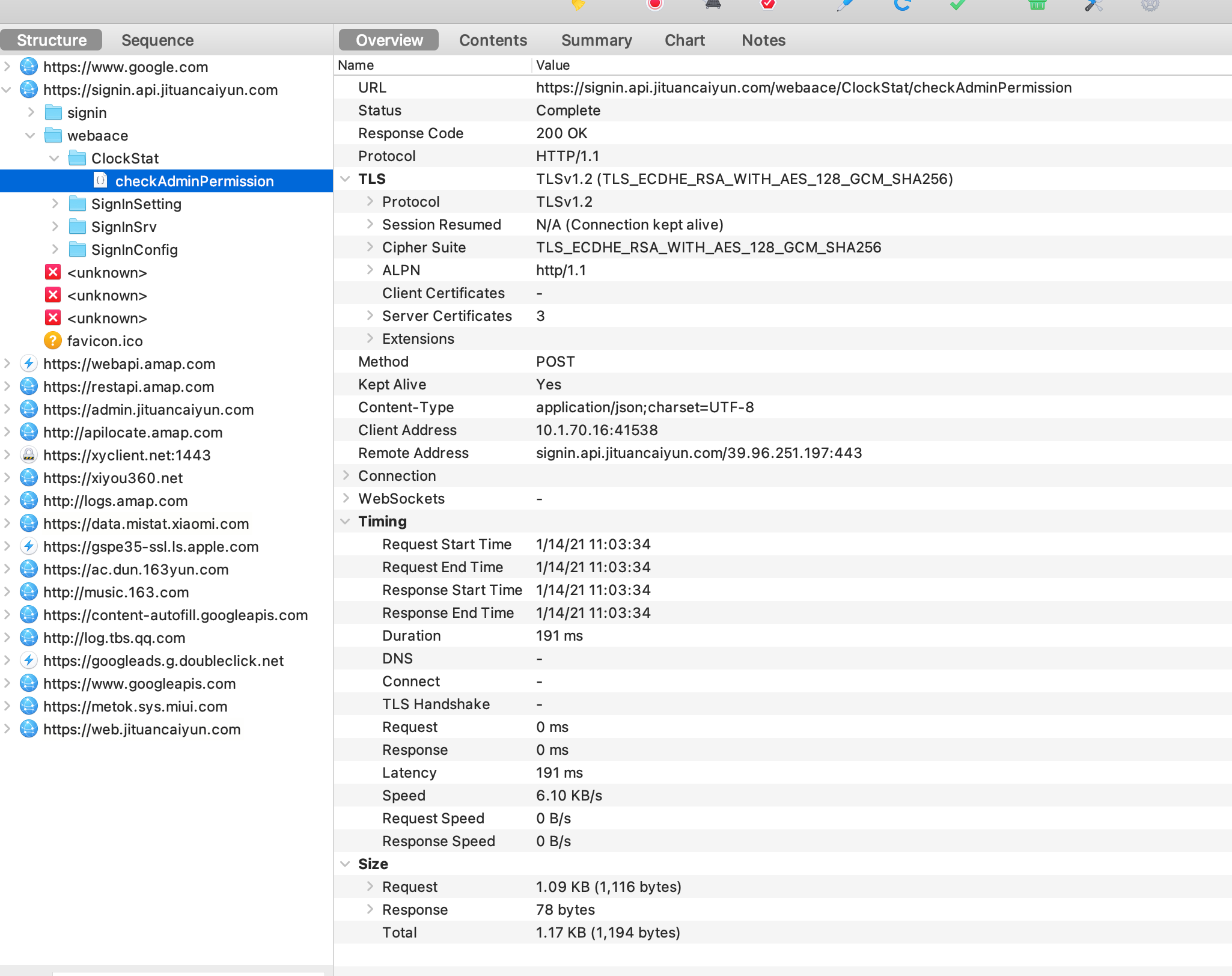Screen dimensions: 1232x976
Task: Click the Value column header
Action: (553, 65)
